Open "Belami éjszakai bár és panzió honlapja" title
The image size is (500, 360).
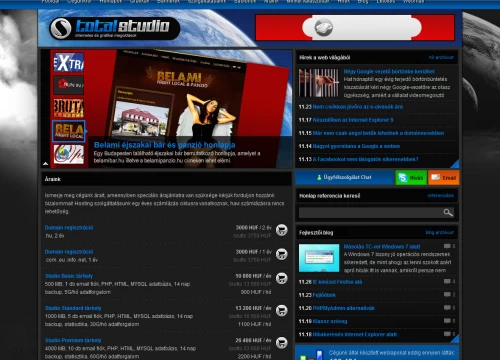[x=164, y=145]
